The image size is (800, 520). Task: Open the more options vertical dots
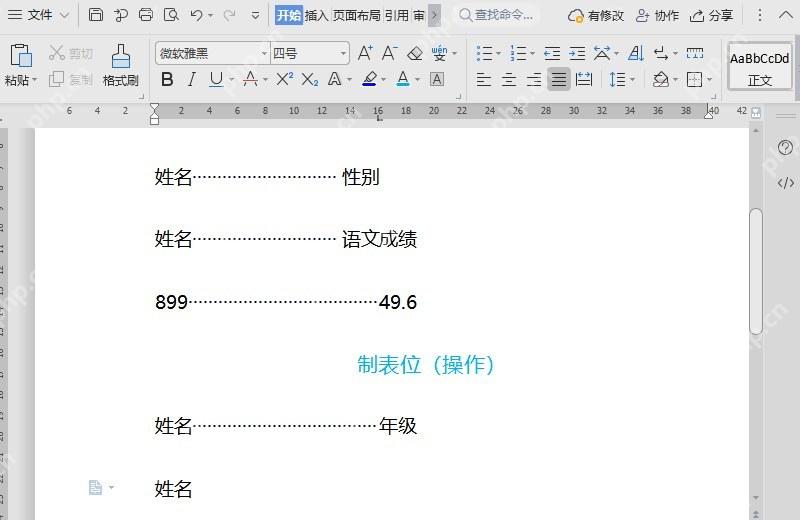[760, 15]
